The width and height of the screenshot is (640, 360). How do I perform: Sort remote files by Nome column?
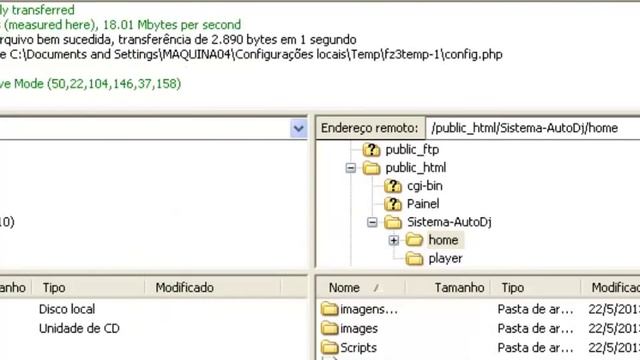pyautogui.click(x=361, y=288)
